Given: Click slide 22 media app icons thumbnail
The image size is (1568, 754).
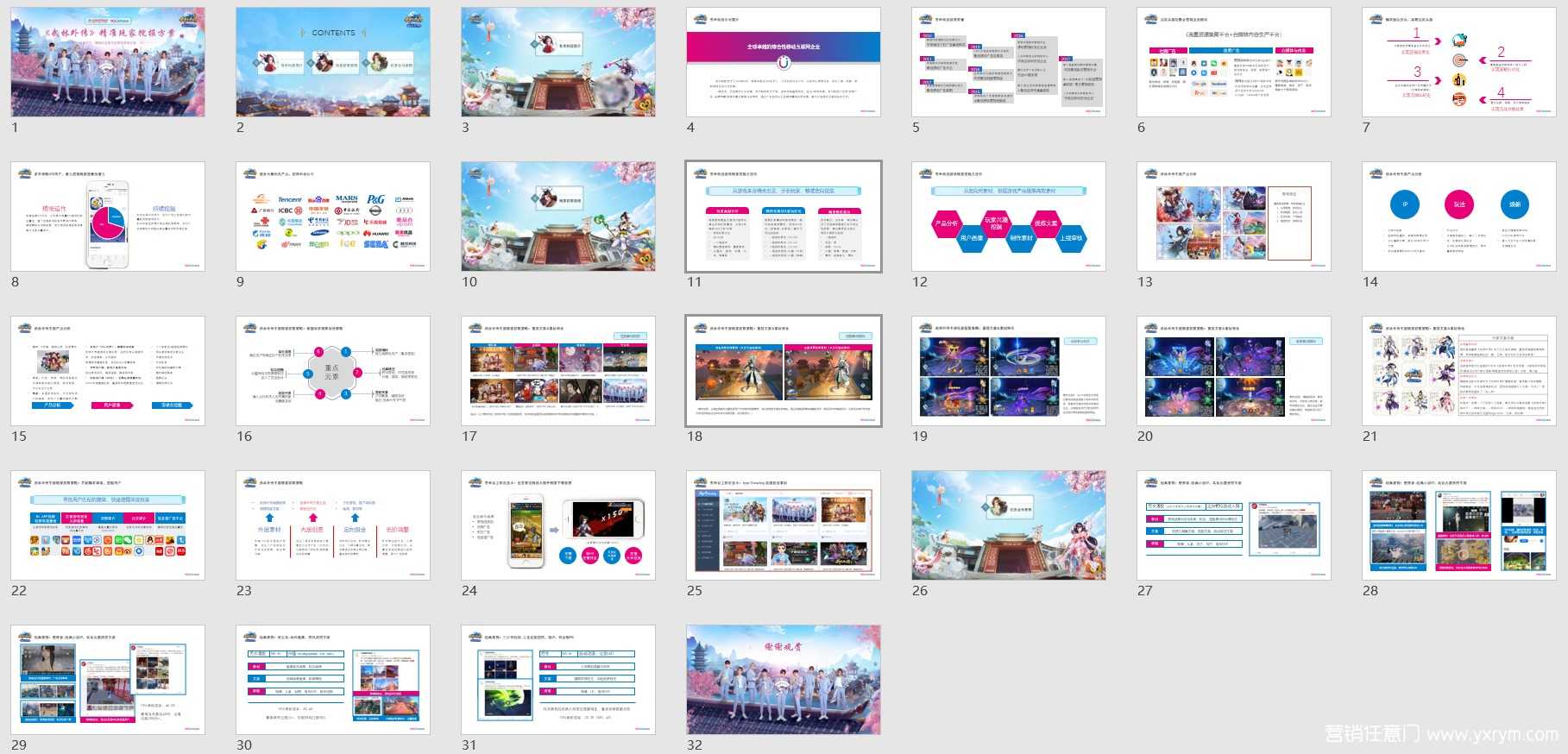Looking at the screenshot, I should point(108,525).
